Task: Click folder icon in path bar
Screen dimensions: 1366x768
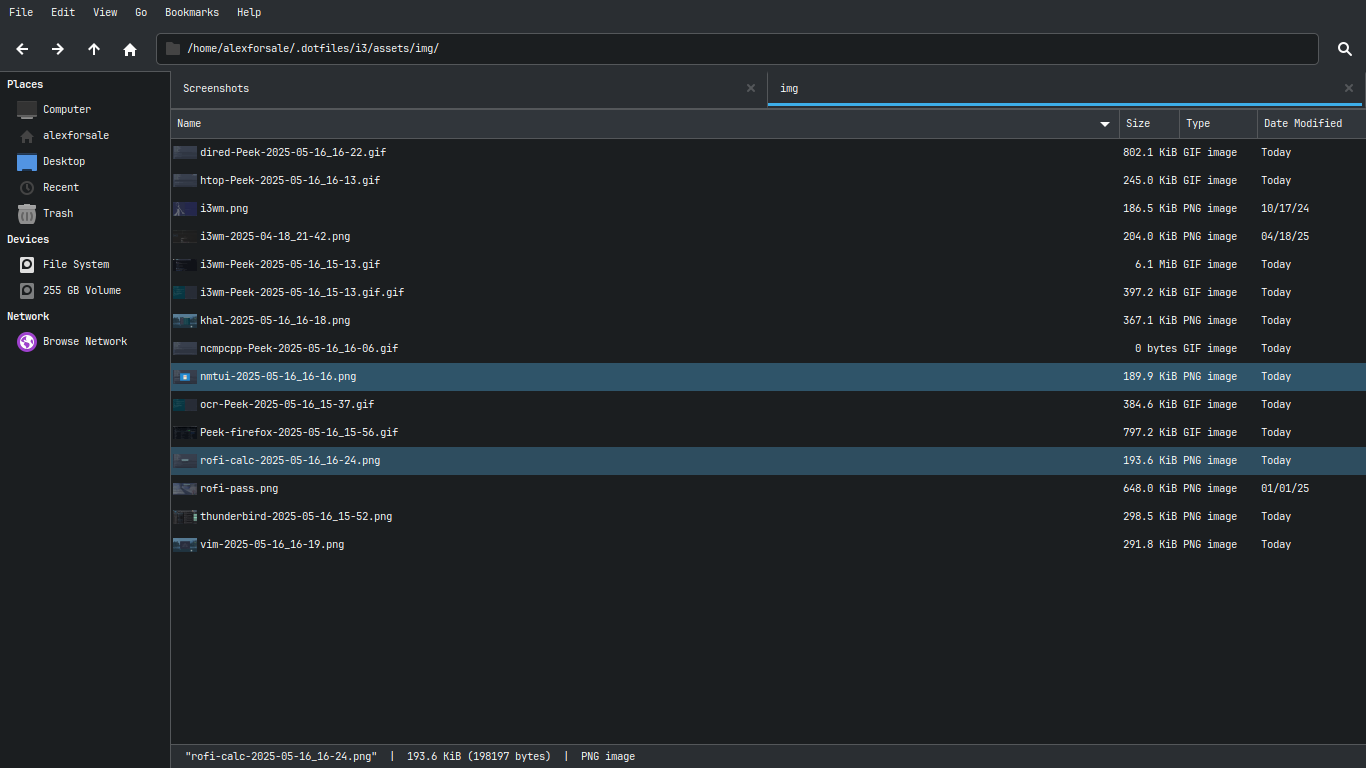Action: click(173, 48)
